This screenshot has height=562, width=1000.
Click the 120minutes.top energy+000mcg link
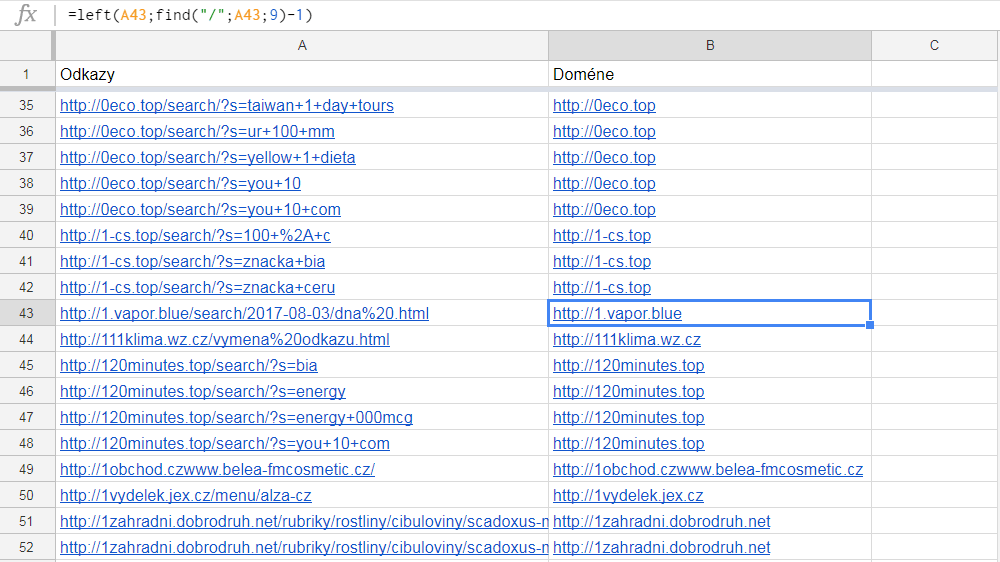click(x=236, y=417)
